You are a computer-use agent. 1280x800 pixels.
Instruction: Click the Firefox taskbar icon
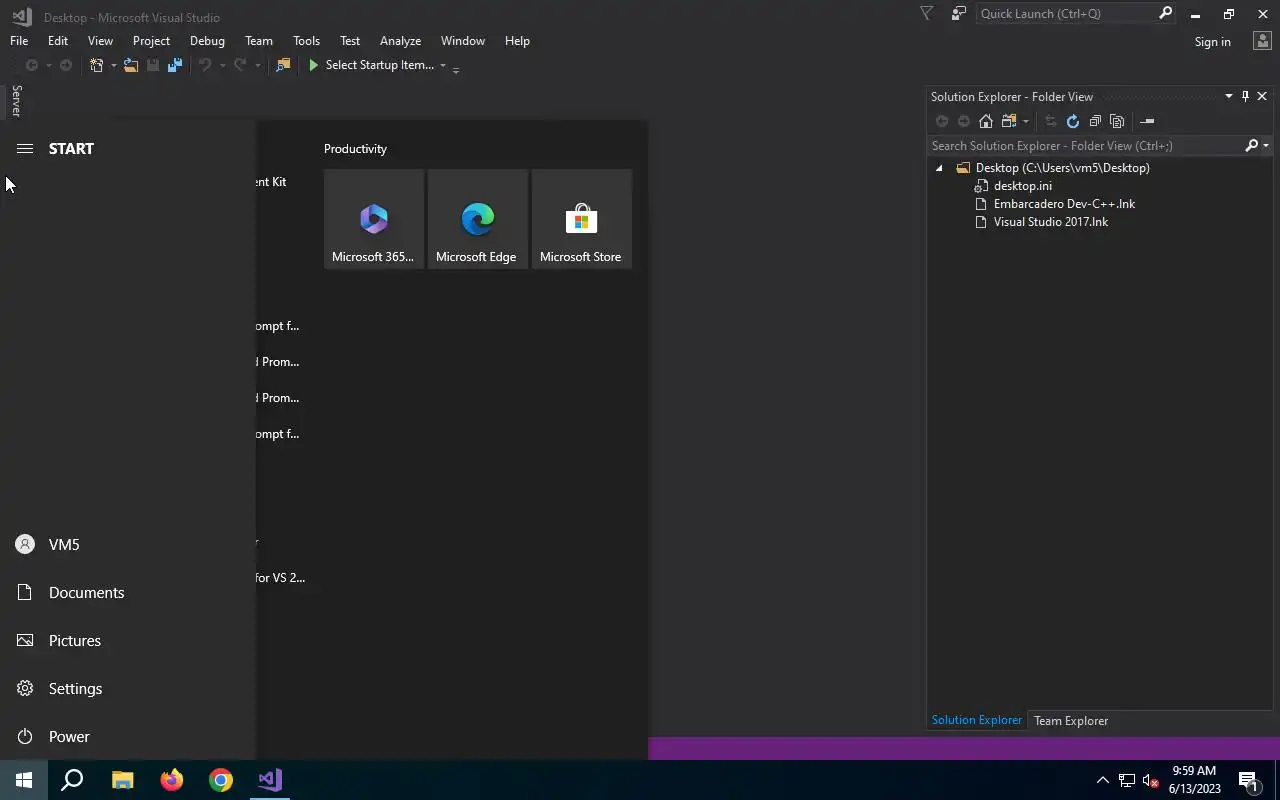coord(172,780)
